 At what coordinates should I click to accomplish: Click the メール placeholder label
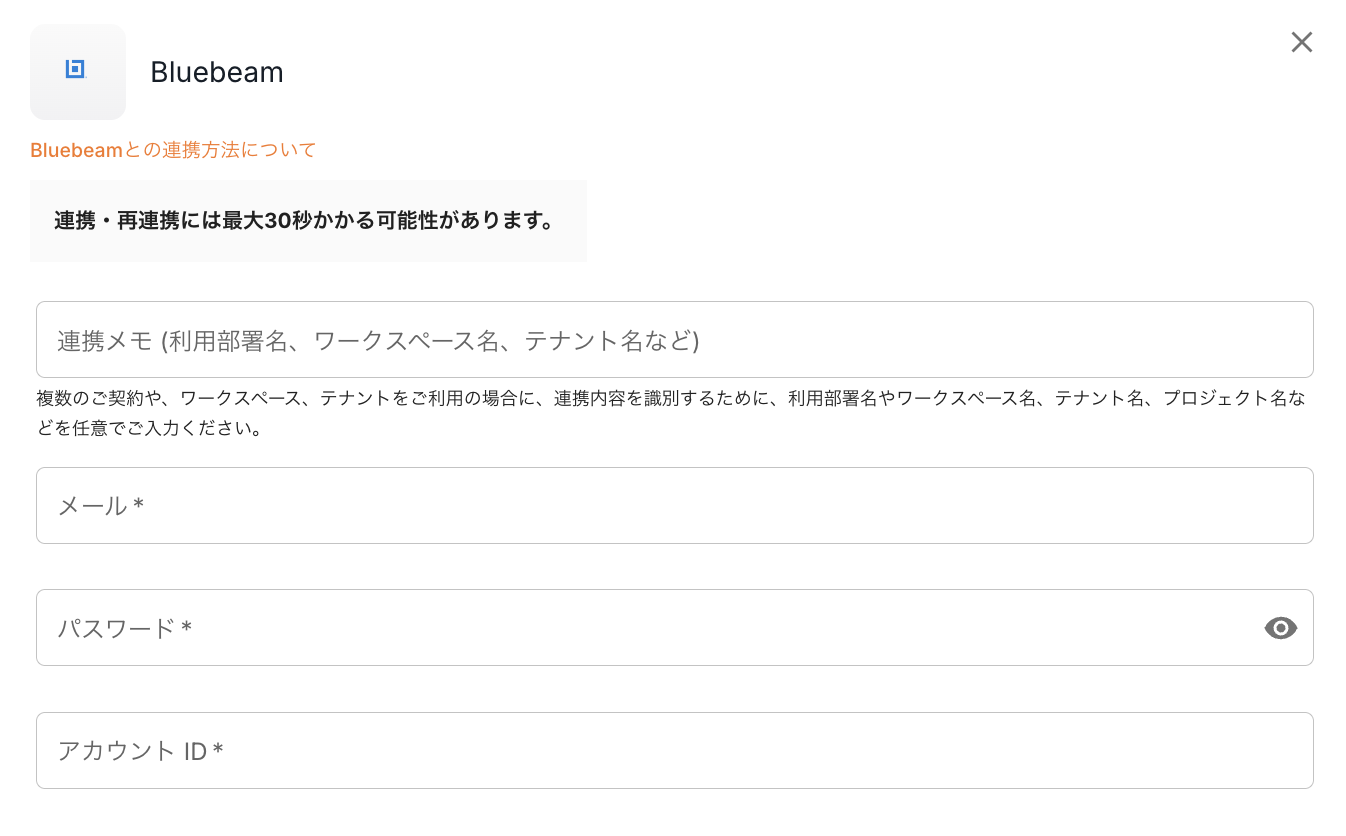click(x=93, y=506)
